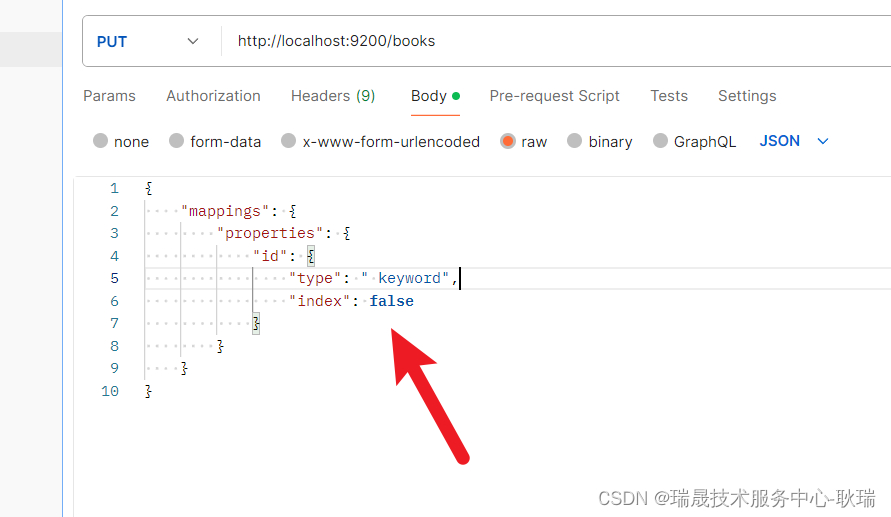Click the "type" key on line 5

click(x=315, y=278)
